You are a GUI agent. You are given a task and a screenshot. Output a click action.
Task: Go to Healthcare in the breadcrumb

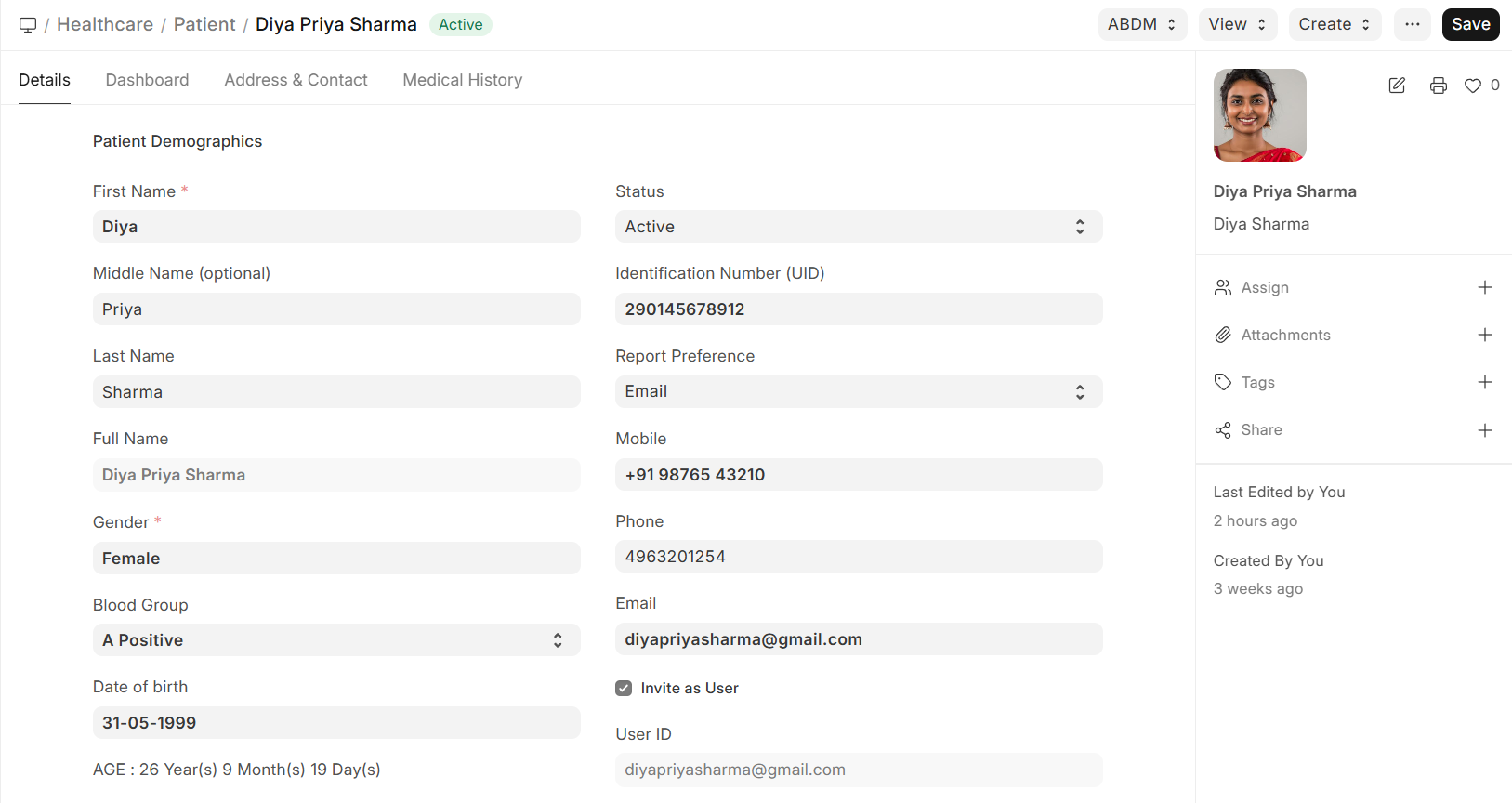105,25
